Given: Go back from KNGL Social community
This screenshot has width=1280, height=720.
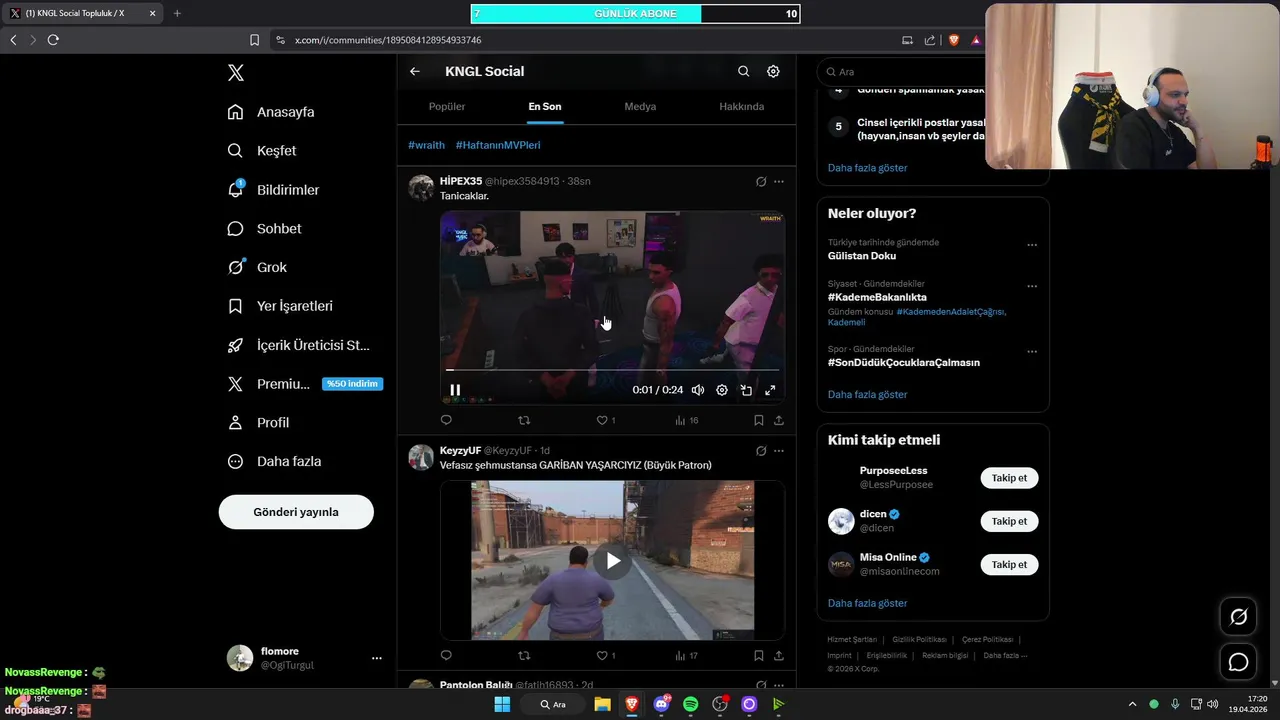Looking at the screenshot, I should (x=415, y=71).
